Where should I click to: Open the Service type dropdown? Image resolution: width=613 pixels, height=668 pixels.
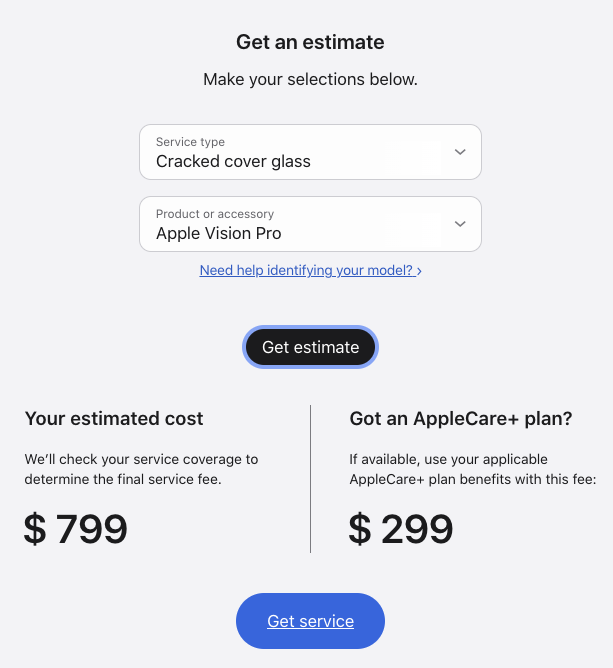coord(310,152)
